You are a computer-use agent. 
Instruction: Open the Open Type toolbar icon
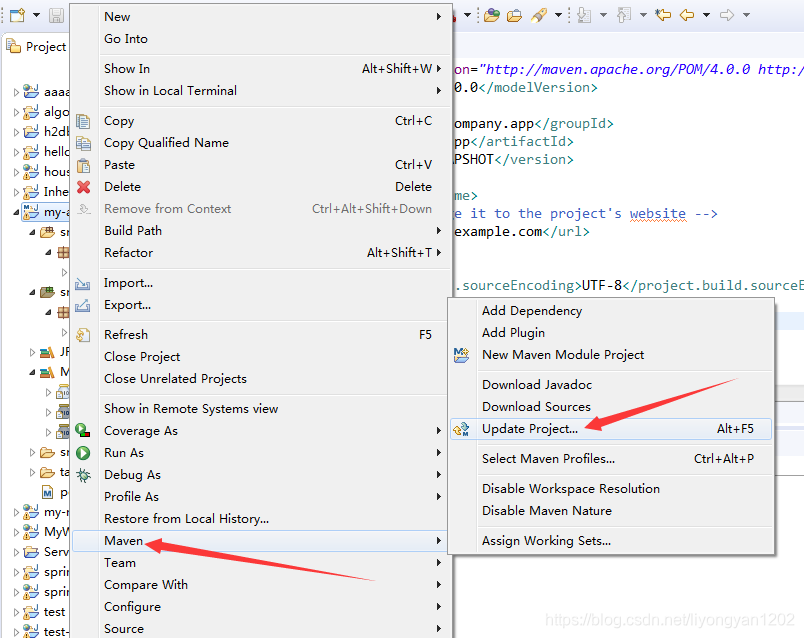(x=491, y=15)
